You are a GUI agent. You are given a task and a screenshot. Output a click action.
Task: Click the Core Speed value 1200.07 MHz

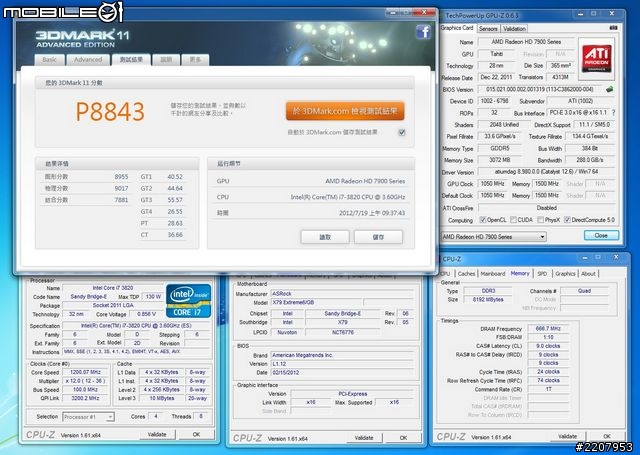85,372
